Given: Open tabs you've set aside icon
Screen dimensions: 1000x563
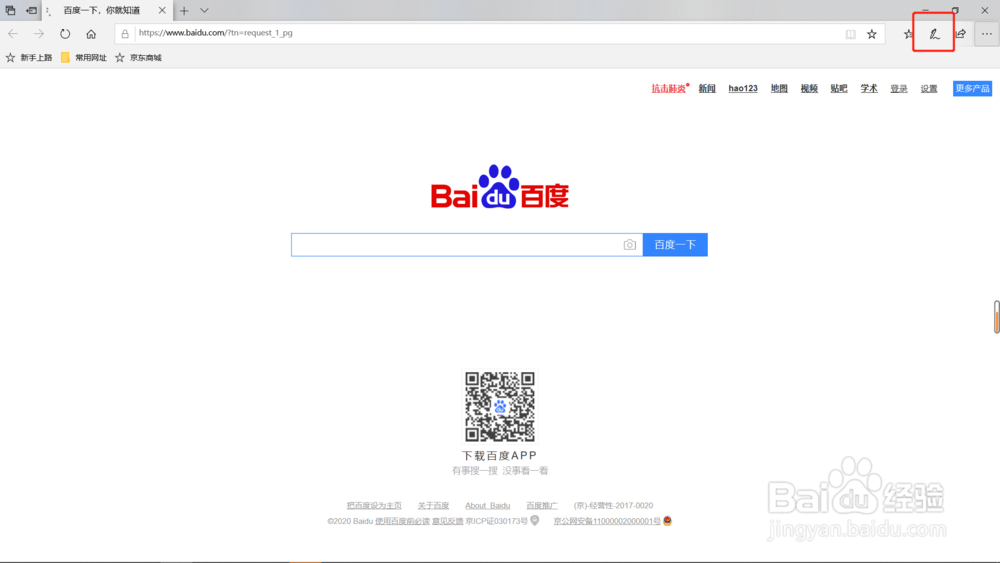Looking at the screenshot, I should click(10, 10).
